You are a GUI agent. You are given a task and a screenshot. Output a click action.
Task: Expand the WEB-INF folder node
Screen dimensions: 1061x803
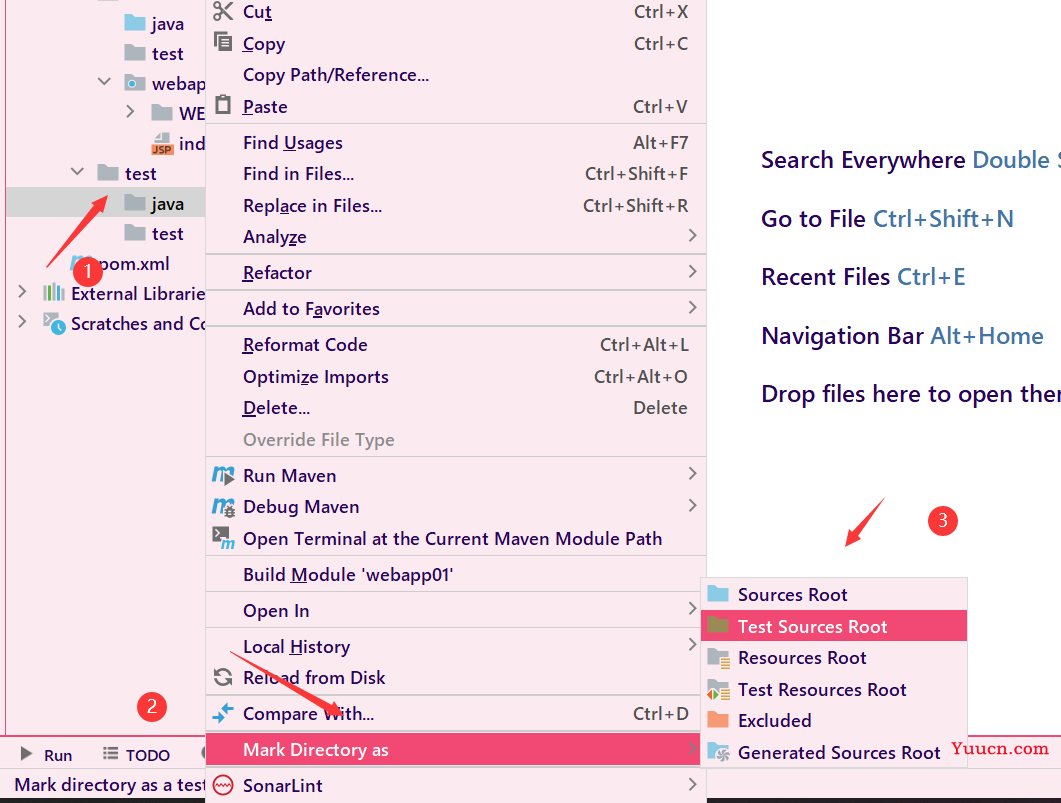coord(130,112)
